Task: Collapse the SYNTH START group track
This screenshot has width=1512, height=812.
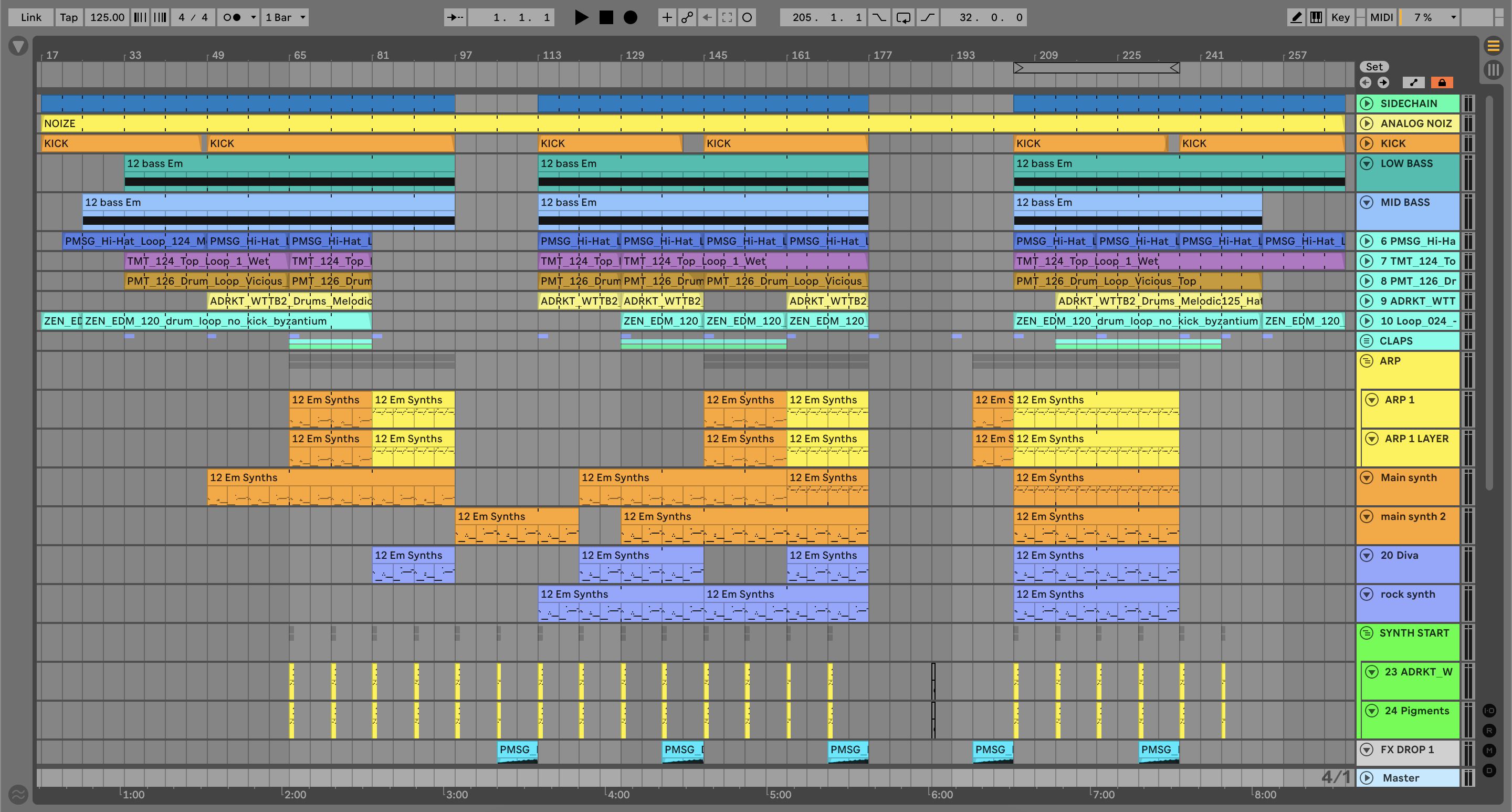Action: click(x=1367, y=633)
